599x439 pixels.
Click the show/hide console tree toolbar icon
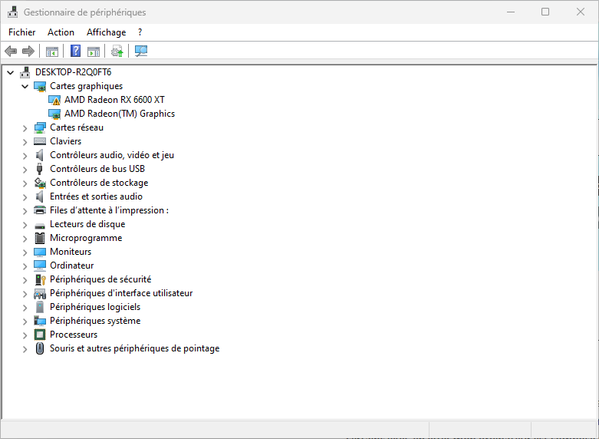click(52, 51)
